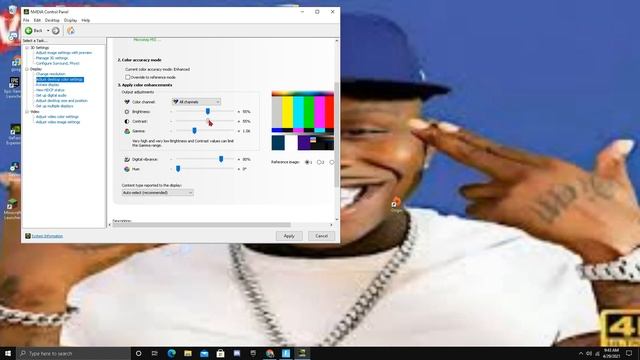The image size is (640, 360).
Task: Open Adjust image settings with preview
Action: 64,53
